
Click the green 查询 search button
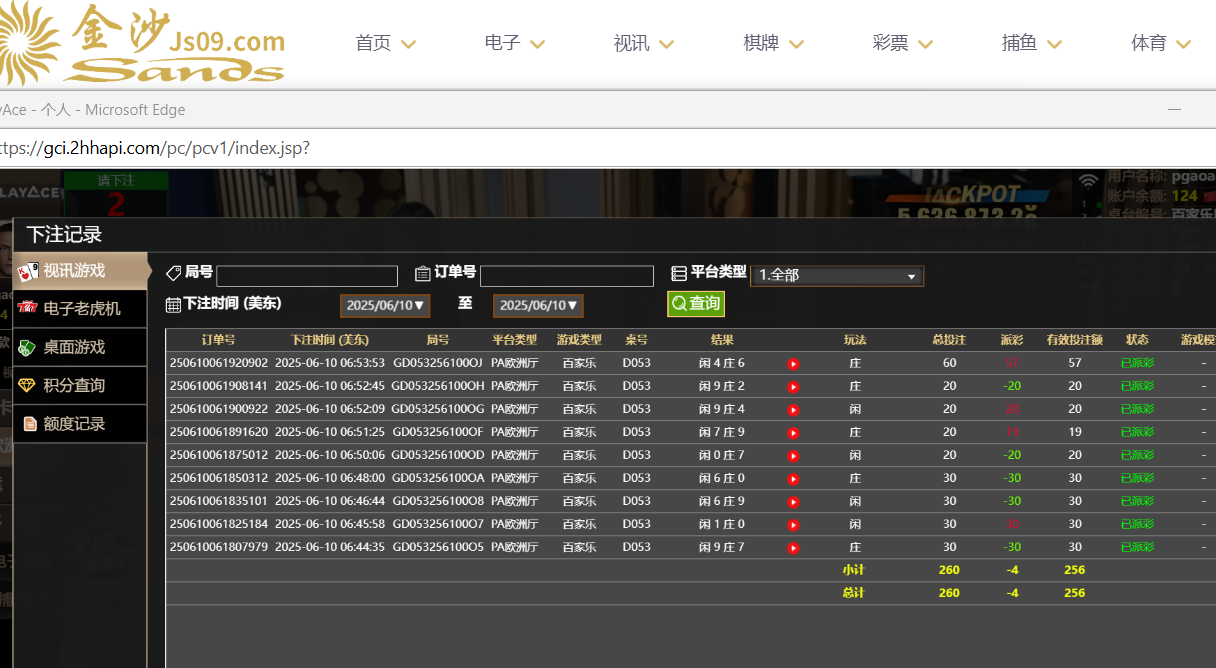click(x=696, y=303)
